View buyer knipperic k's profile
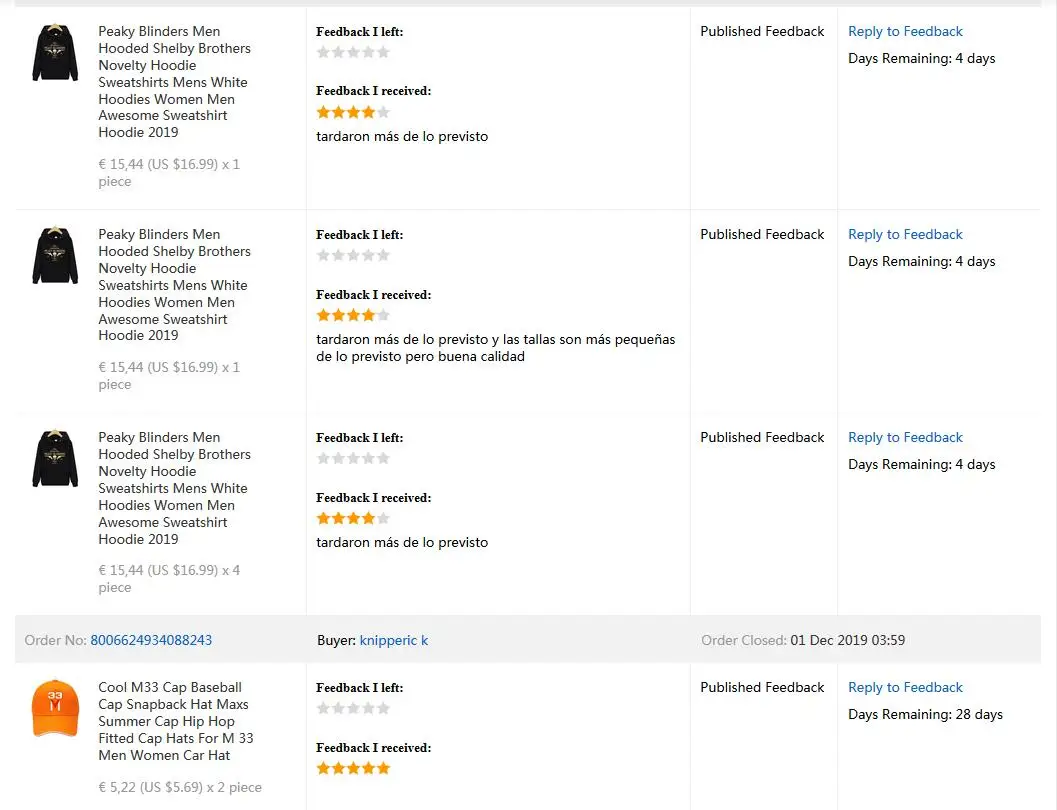 point(394,640)
